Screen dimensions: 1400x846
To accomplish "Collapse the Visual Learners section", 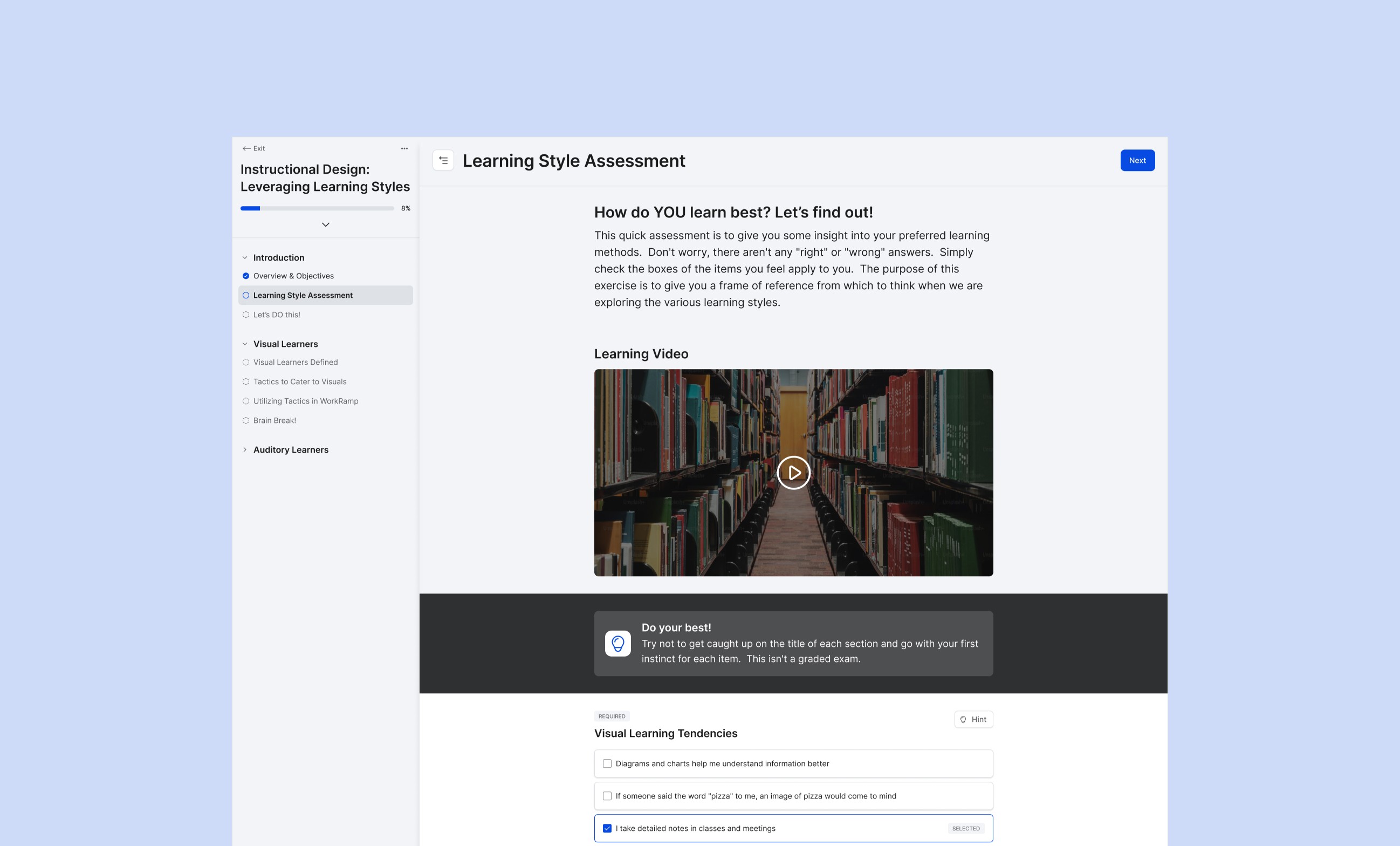I will point(245,344).
